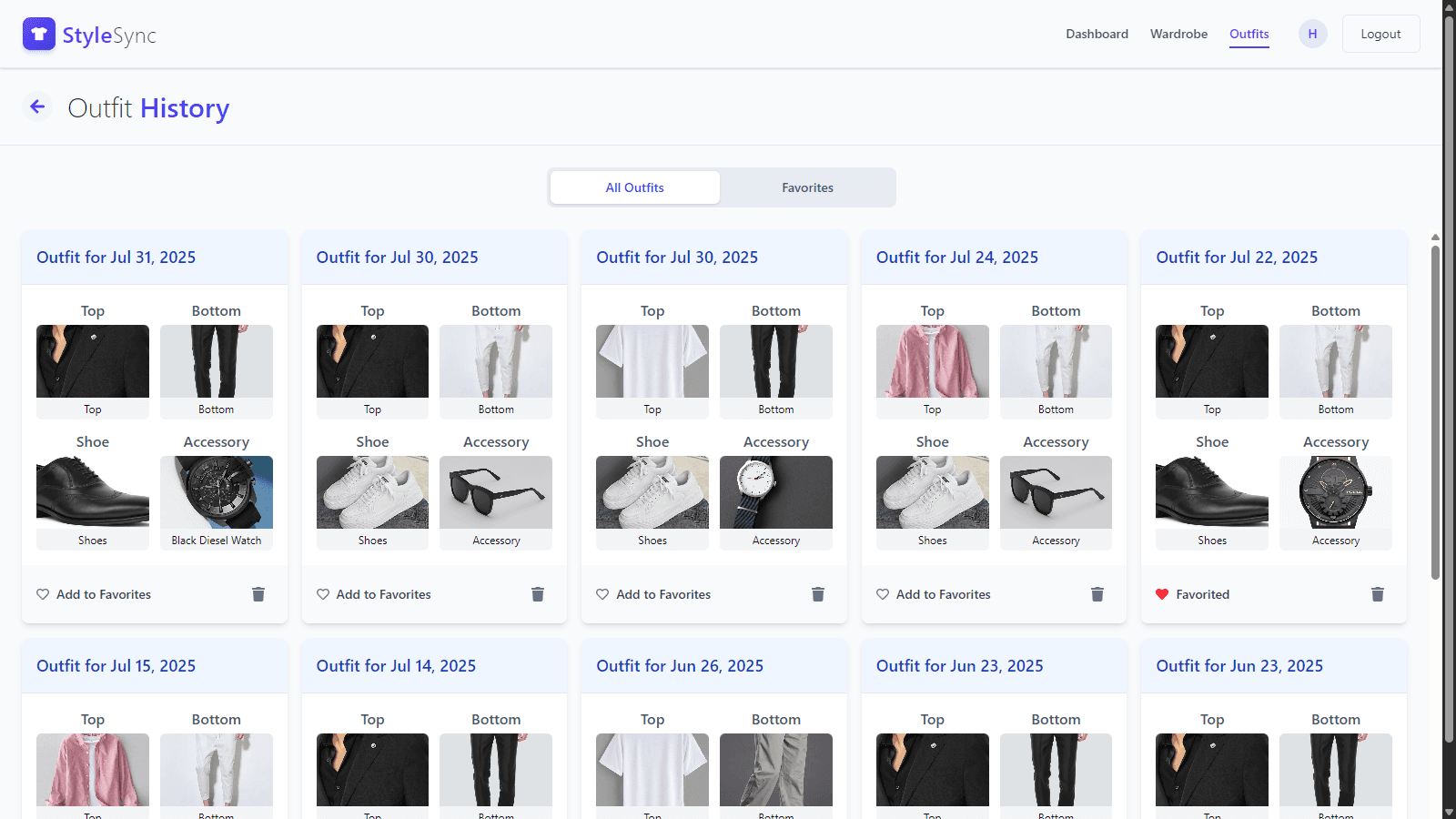Go back using the left arrow icon
Image resolution: width=1456 pixels, height=819 pixels.
pyautogui.click(x=37, y=107)
